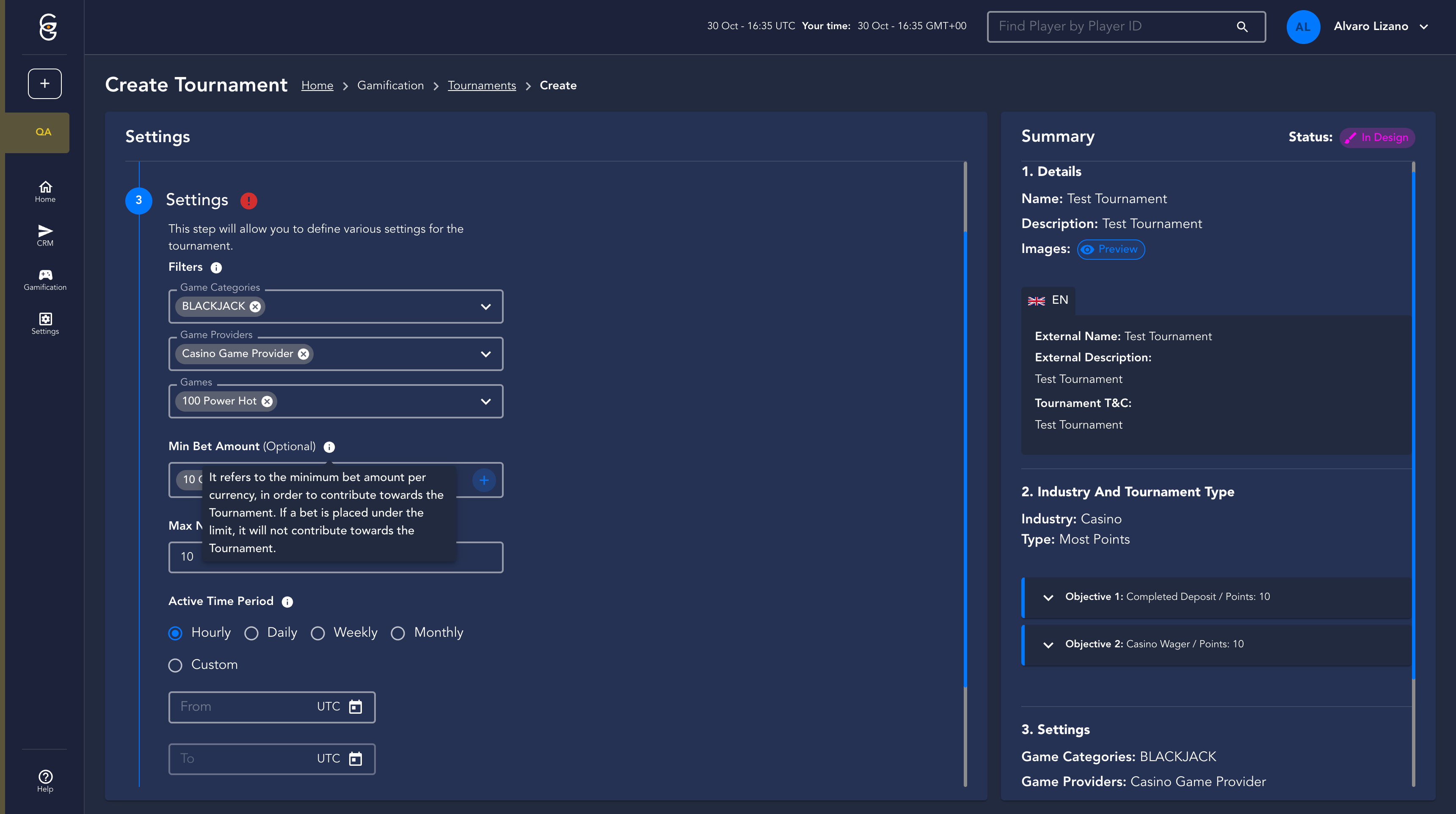The height and width of the screenshot is (814, 1456).
Task: Remove the 100 Power Hot game chip
Action: (267, 401)
